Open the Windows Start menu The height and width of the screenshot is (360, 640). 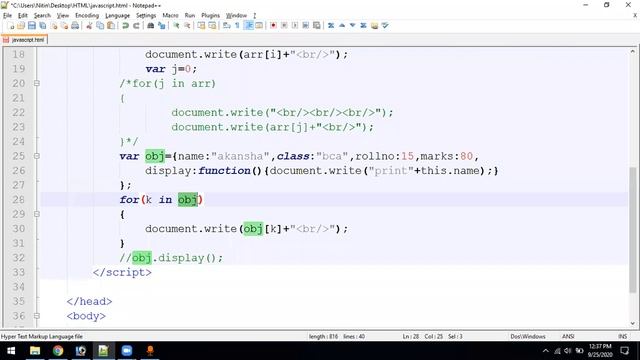[11, 351]
